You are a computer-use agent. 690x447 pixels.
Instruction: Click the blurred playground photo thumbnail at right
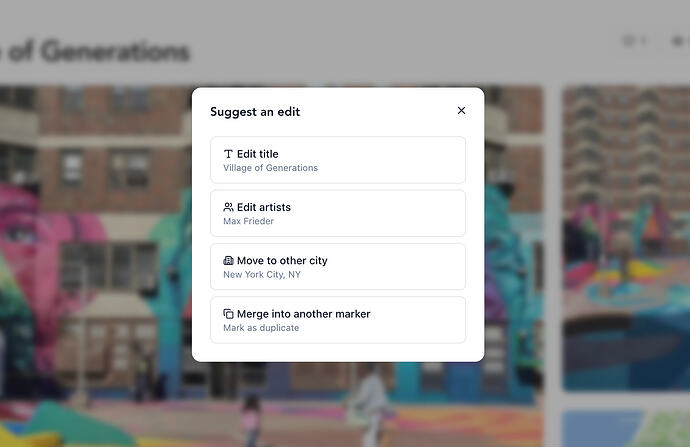pyautogui.click(x=626, y=238)
